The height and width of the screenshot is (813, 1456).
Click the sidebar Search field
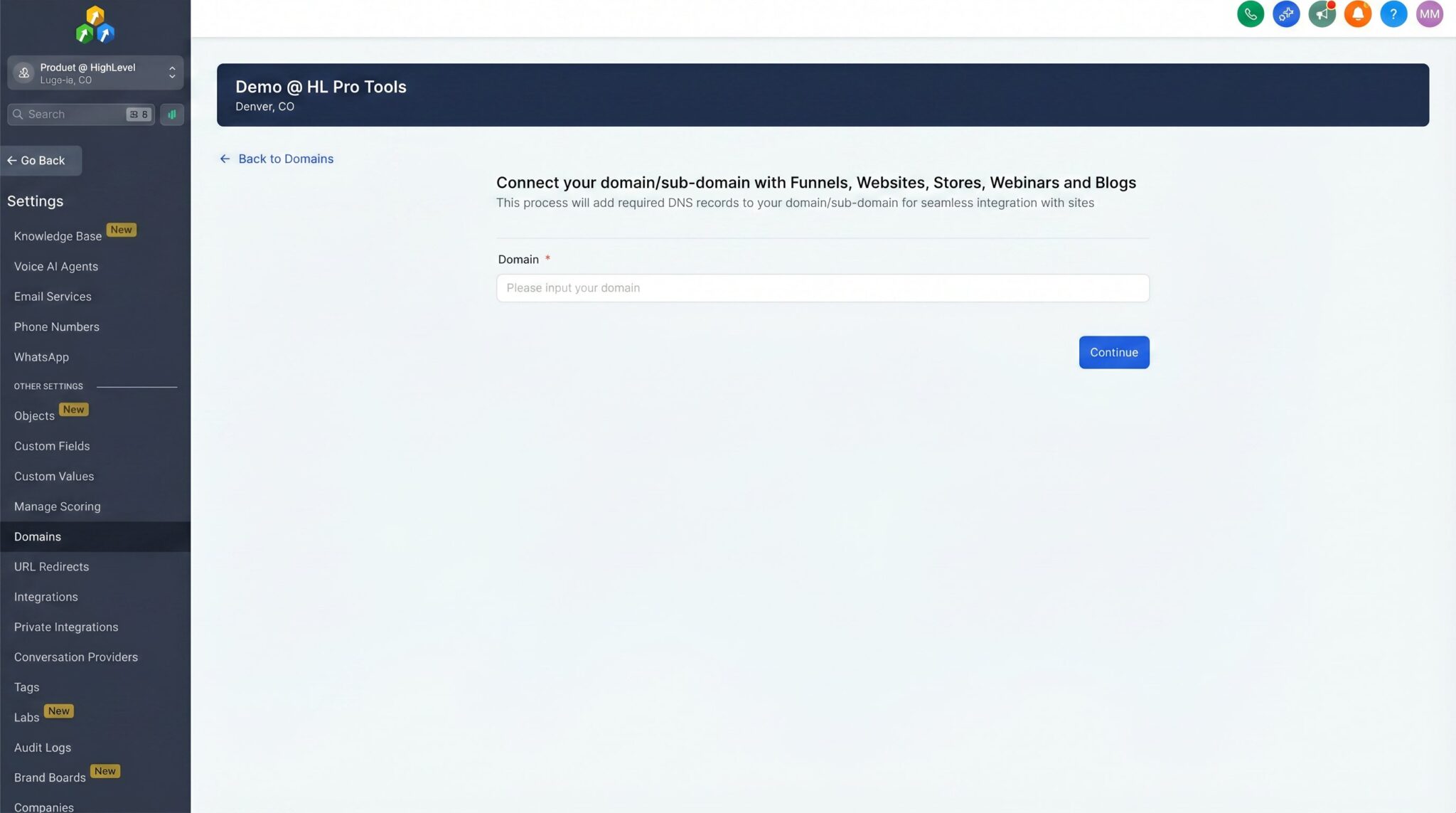[80, 115]
